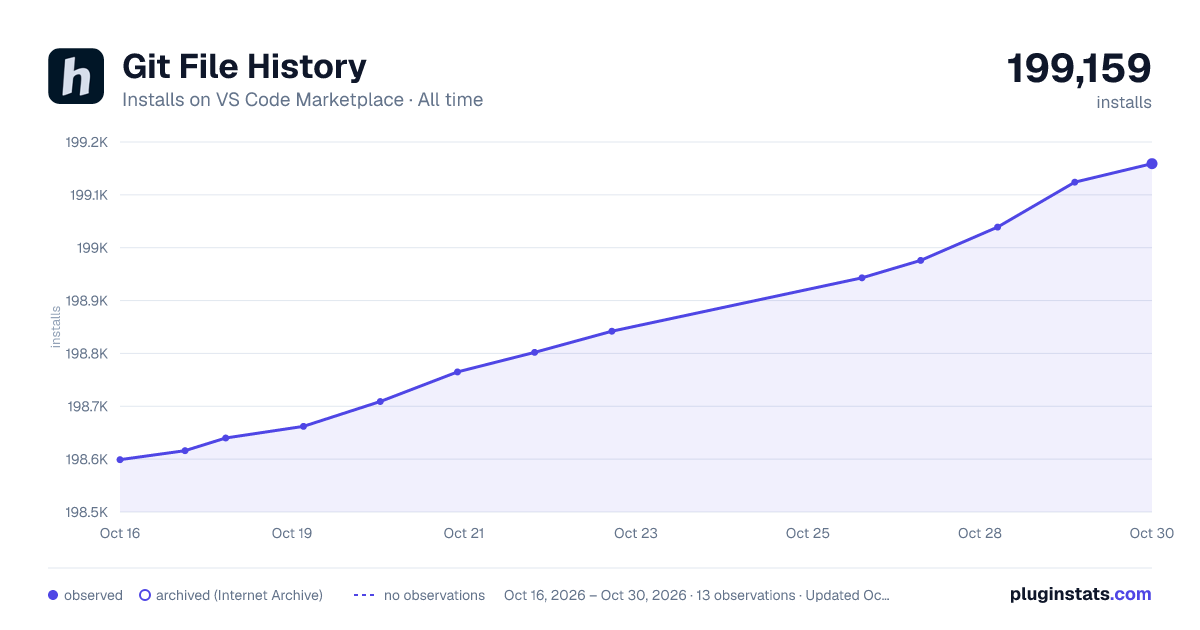Click the Oct 28 x-axis label
Image resolution: width=1200 pixels, height=630 pixels.
tap(980, 533)
